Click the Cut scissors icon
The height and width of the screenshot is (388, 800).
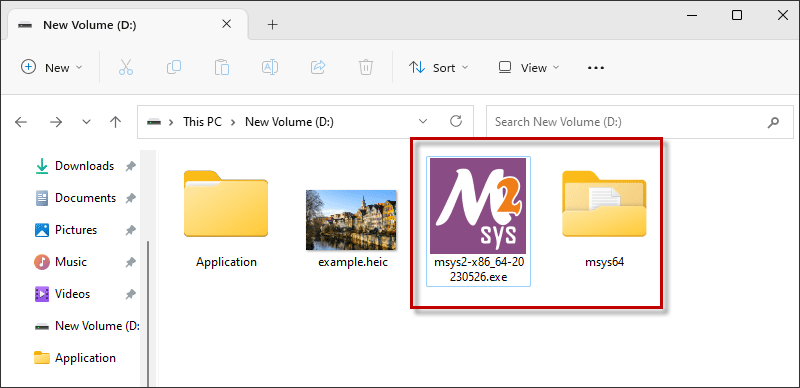pyautogui.click(x=126, y=67)
